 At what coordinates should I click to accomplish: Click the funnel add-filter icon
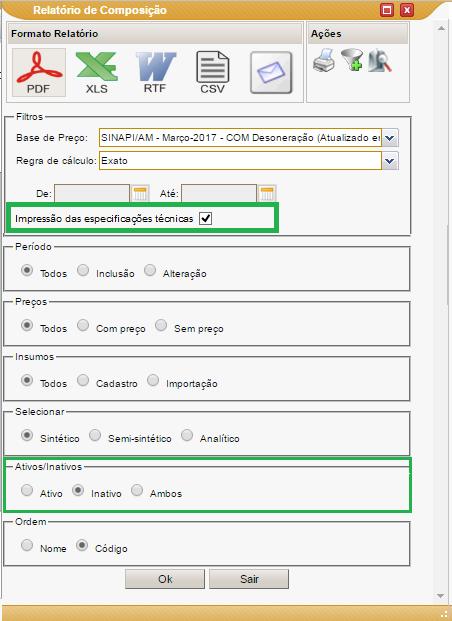click(x=352, y=60)
